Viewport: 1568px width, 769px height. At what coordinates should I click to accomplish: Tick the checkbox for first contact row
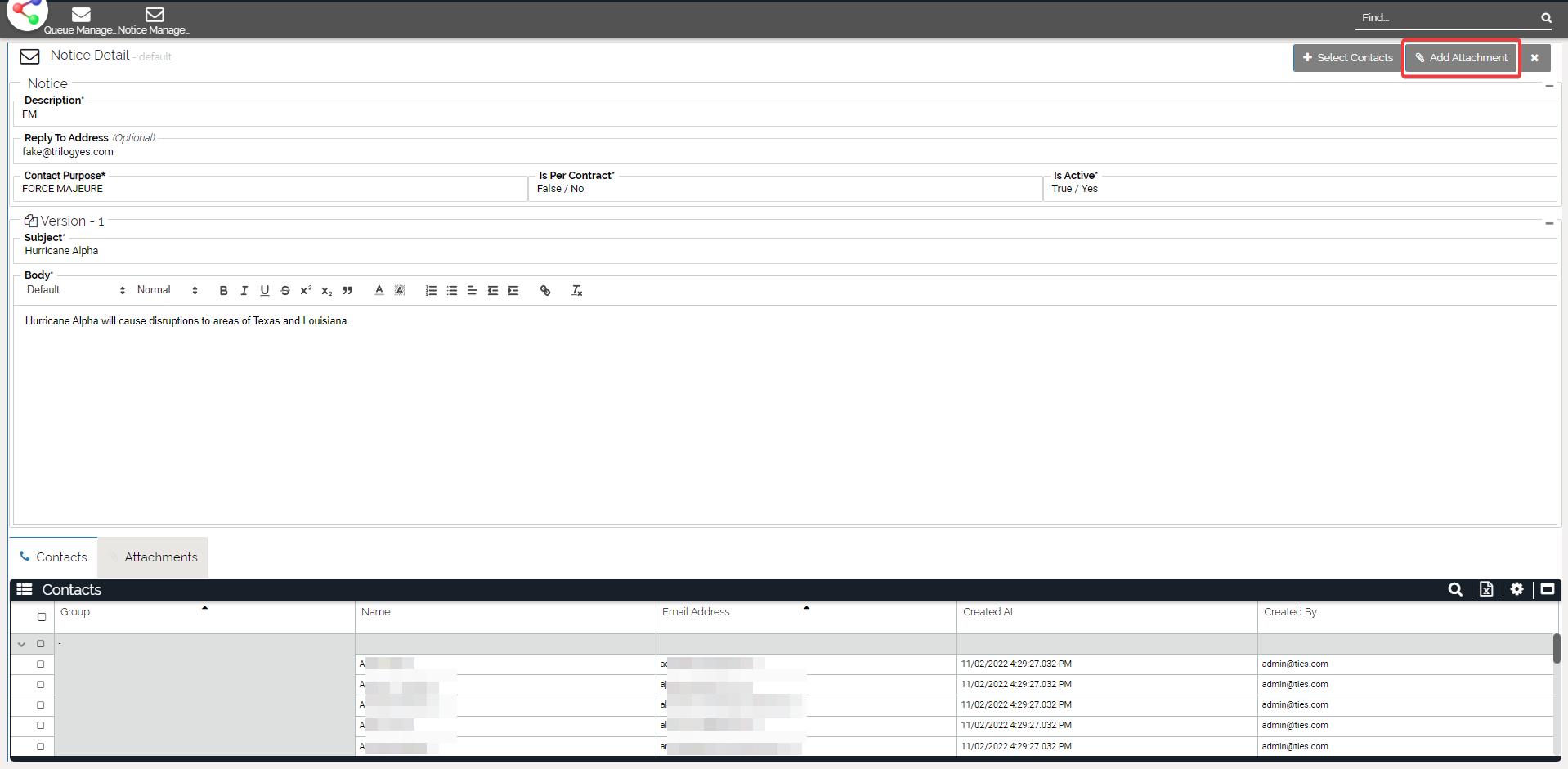(40, 664)
